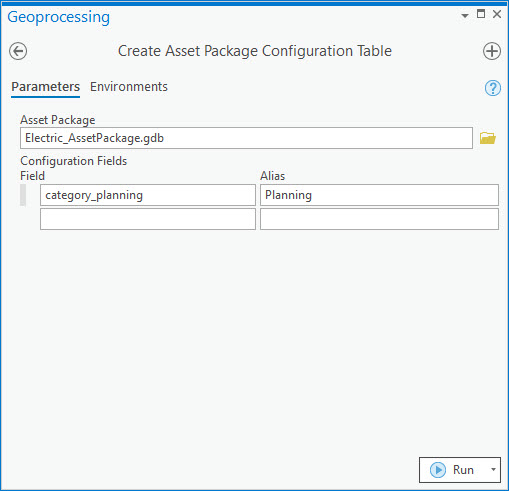This screenshot has width=509, height=491.
Task: Click the category_planning field box
Action: click(148, 195)
